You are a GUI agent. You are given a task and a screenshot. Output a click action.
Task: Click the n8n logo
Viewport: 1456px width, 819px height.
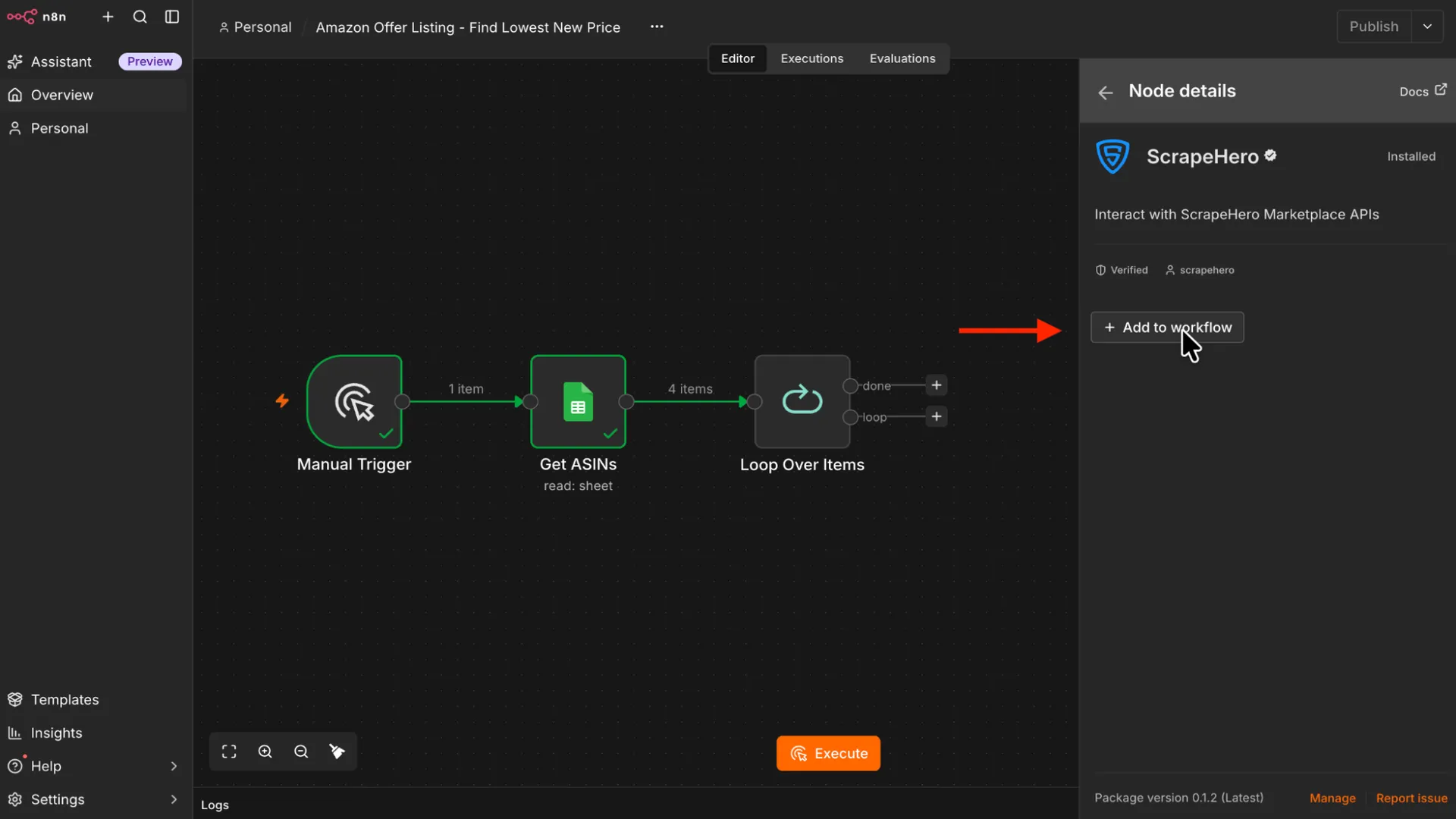coord(36,17)
